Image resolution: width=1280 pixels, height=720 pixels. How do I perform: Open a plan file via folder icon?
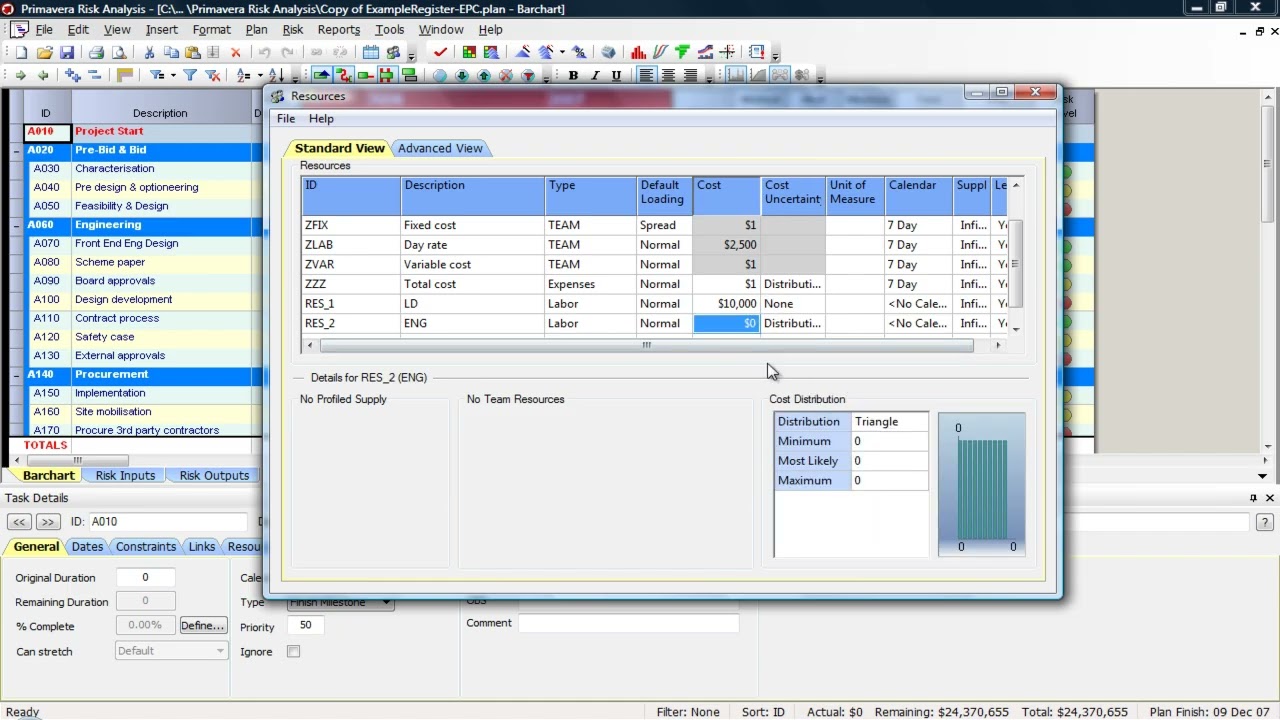click(44, 52)
